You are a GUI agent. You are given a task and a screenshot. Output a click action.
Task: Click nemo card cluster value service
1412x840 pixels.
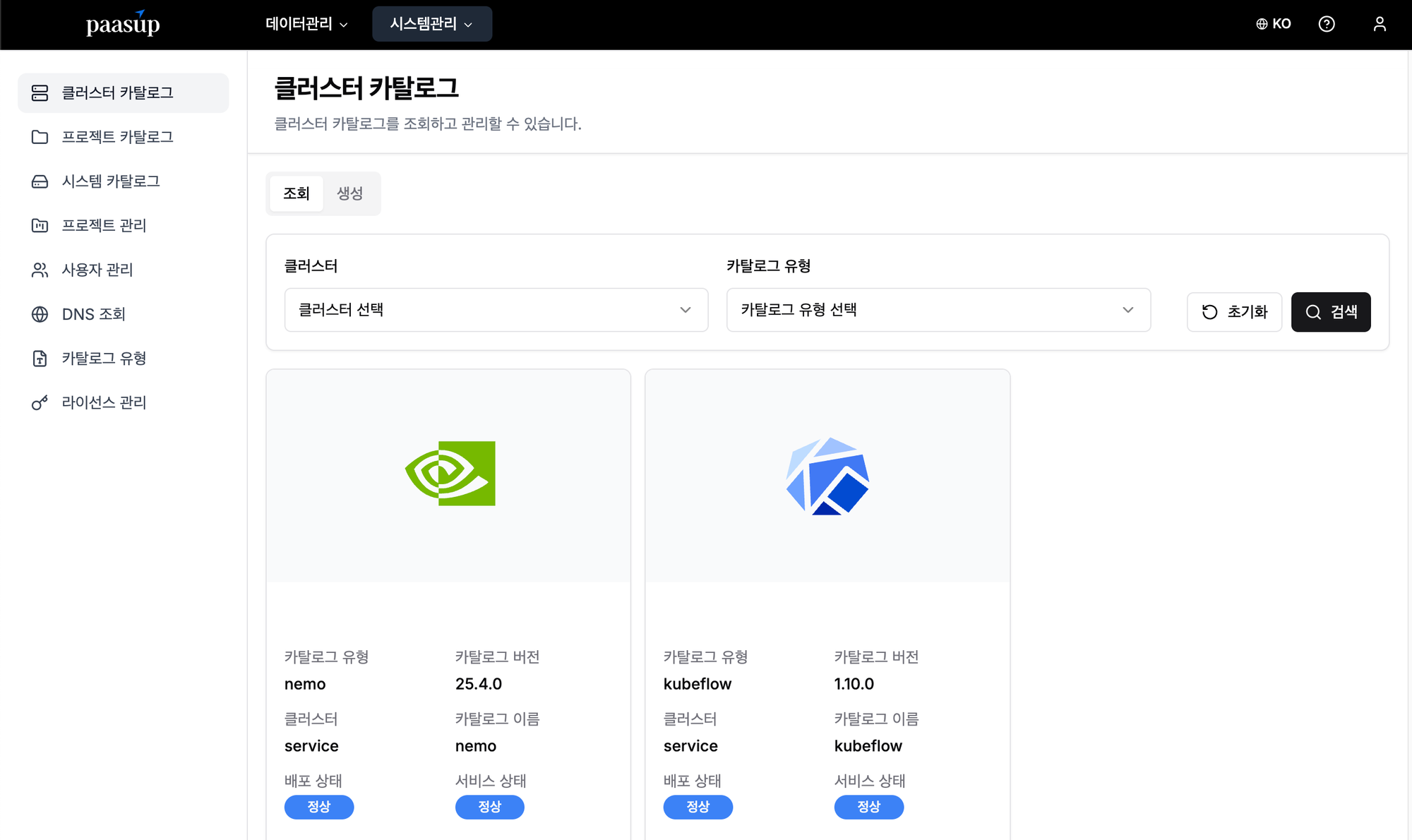pos(311,746)
